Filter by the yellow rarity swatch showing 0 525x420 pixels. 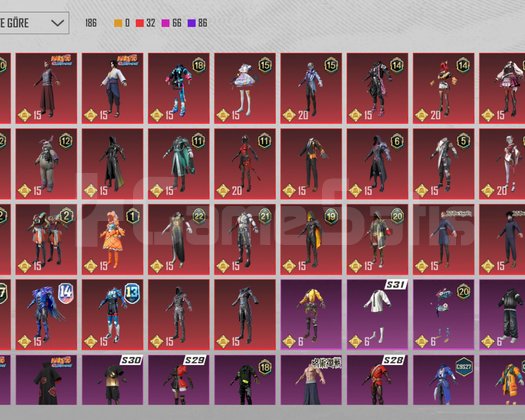122,23
